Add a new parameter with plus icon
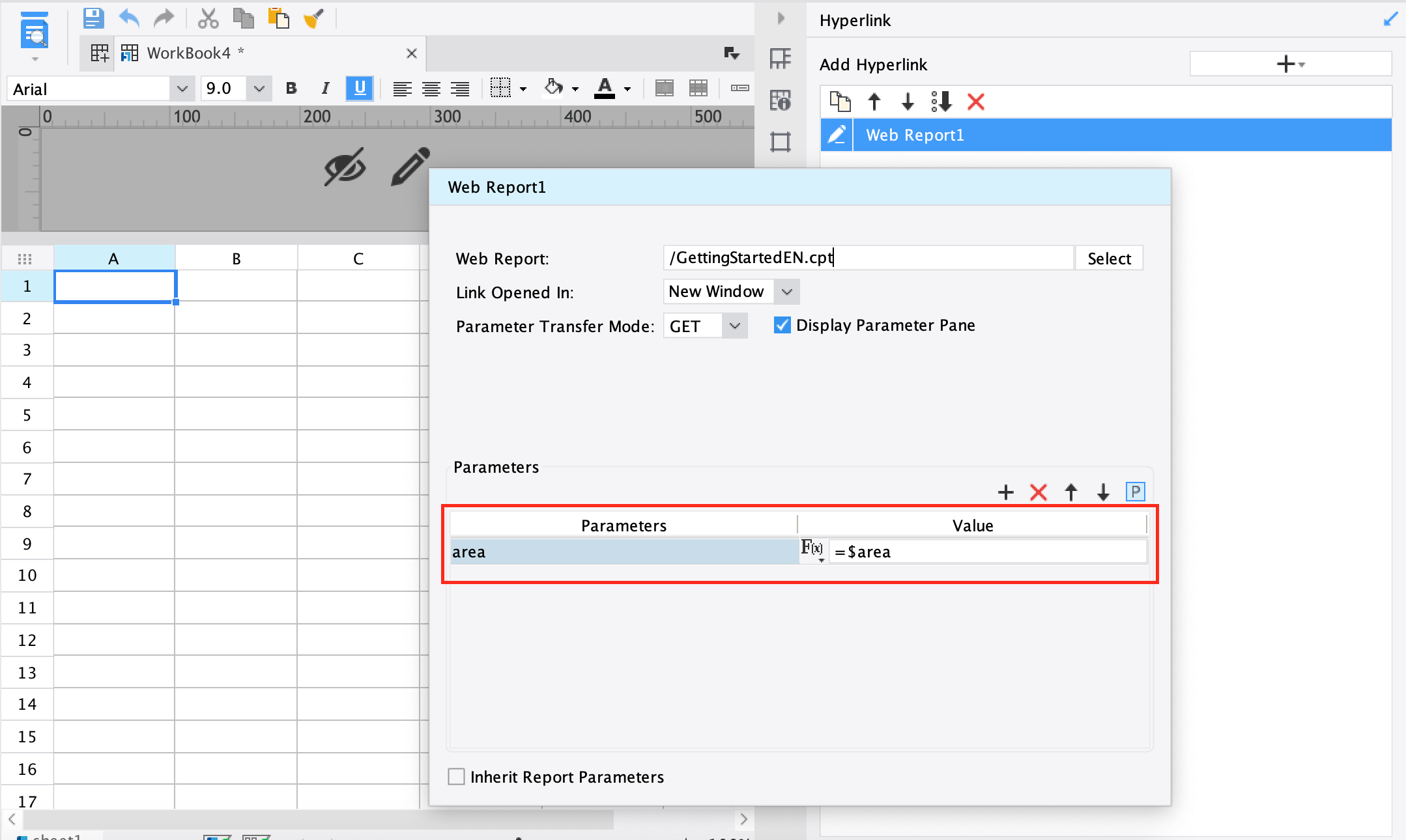Image resolution: width=1406 pixels, height=840 pixels. tap(1005, 492)
